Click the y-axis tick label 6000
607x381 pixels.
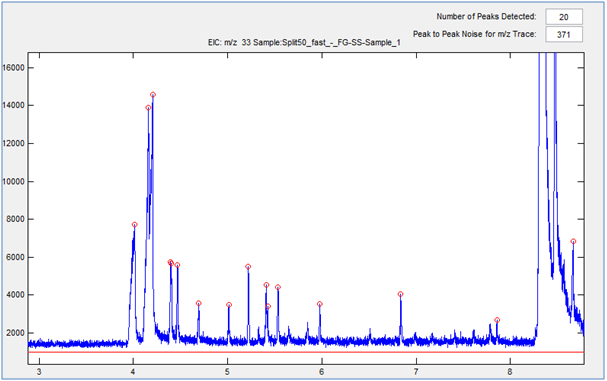pos(15,257)
